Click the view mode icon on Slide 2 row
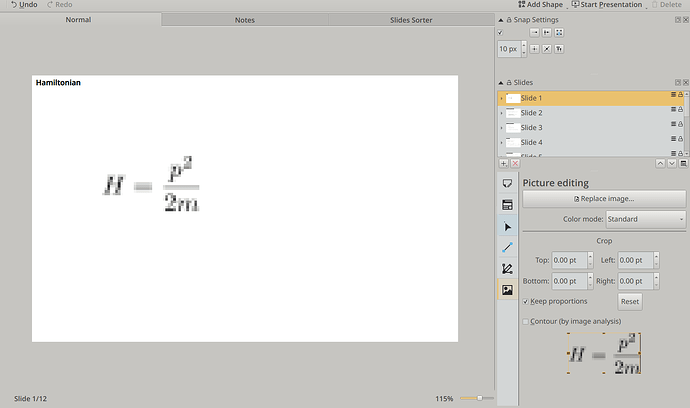The height and width of the screenshot is (408, 690). pos(673,109)
